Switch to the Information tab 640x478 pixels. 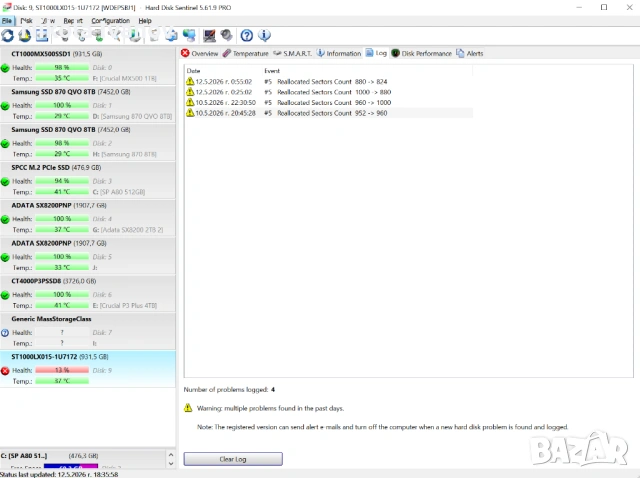pyautogui.click(x=339, y=53)
